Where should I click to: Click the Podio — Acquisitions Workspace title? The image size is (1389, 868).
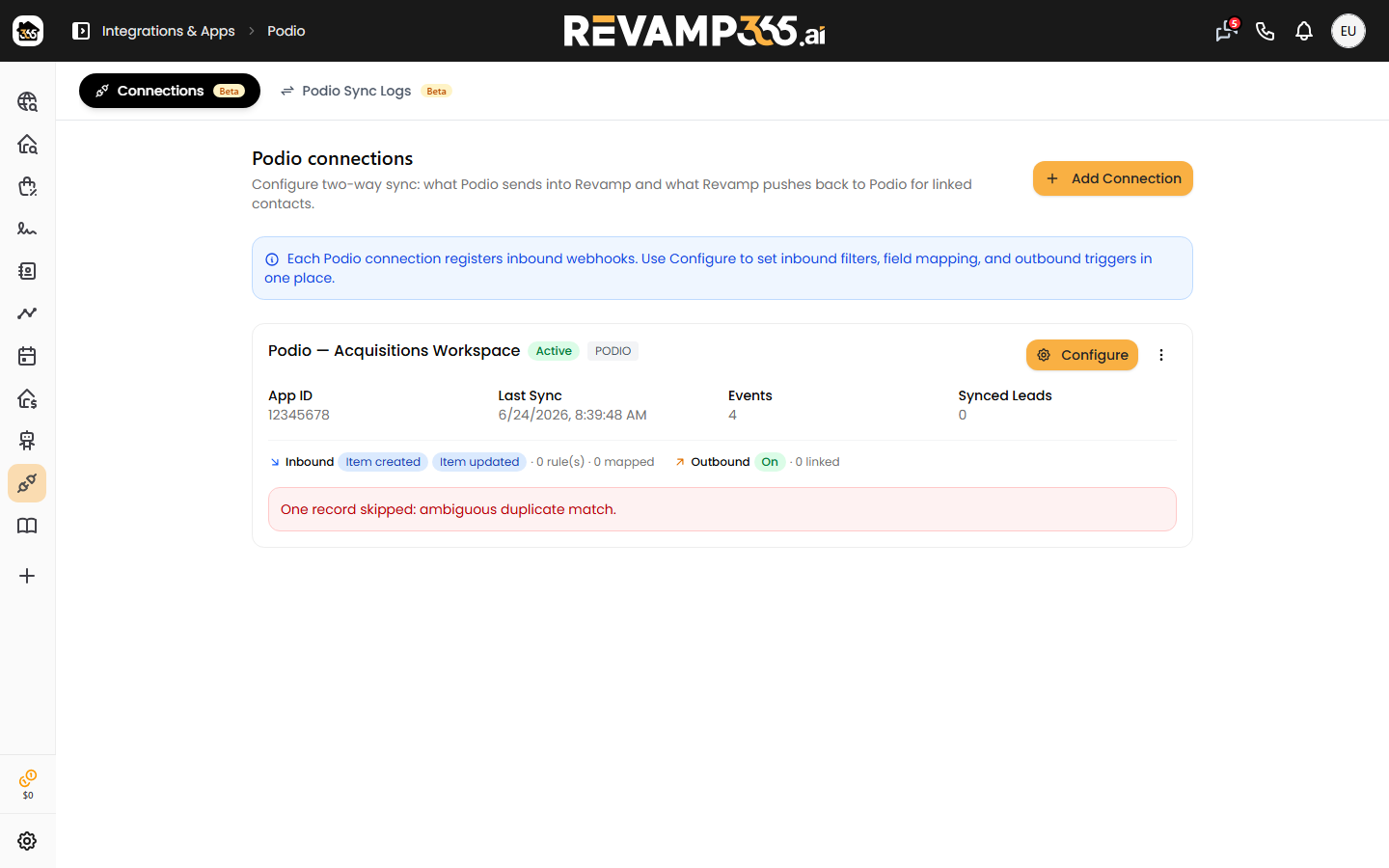pyautogui.click(x=394, y=350)
